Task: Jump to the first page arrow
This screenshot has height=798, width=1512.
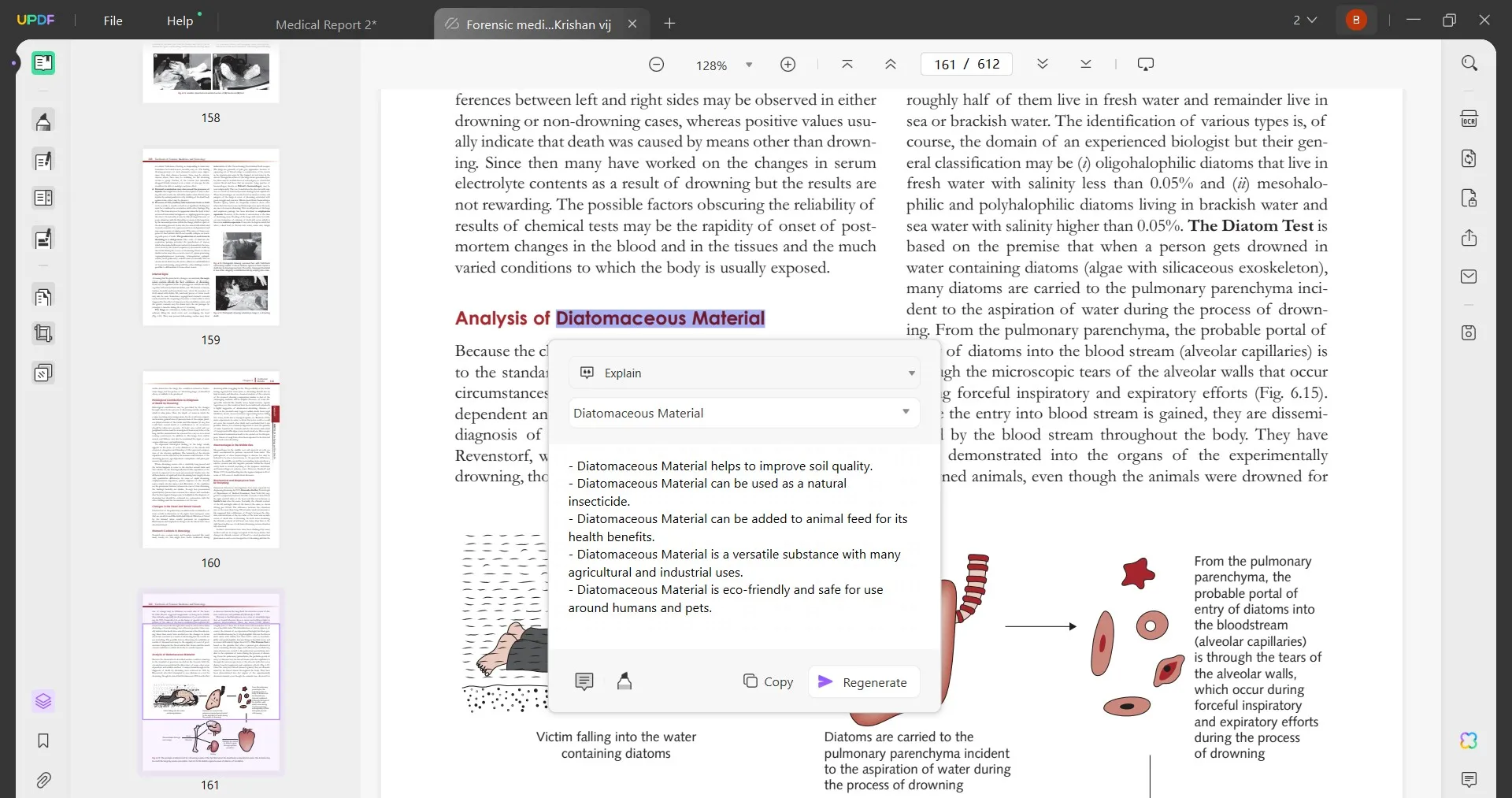Action: [x=847, y=64]
